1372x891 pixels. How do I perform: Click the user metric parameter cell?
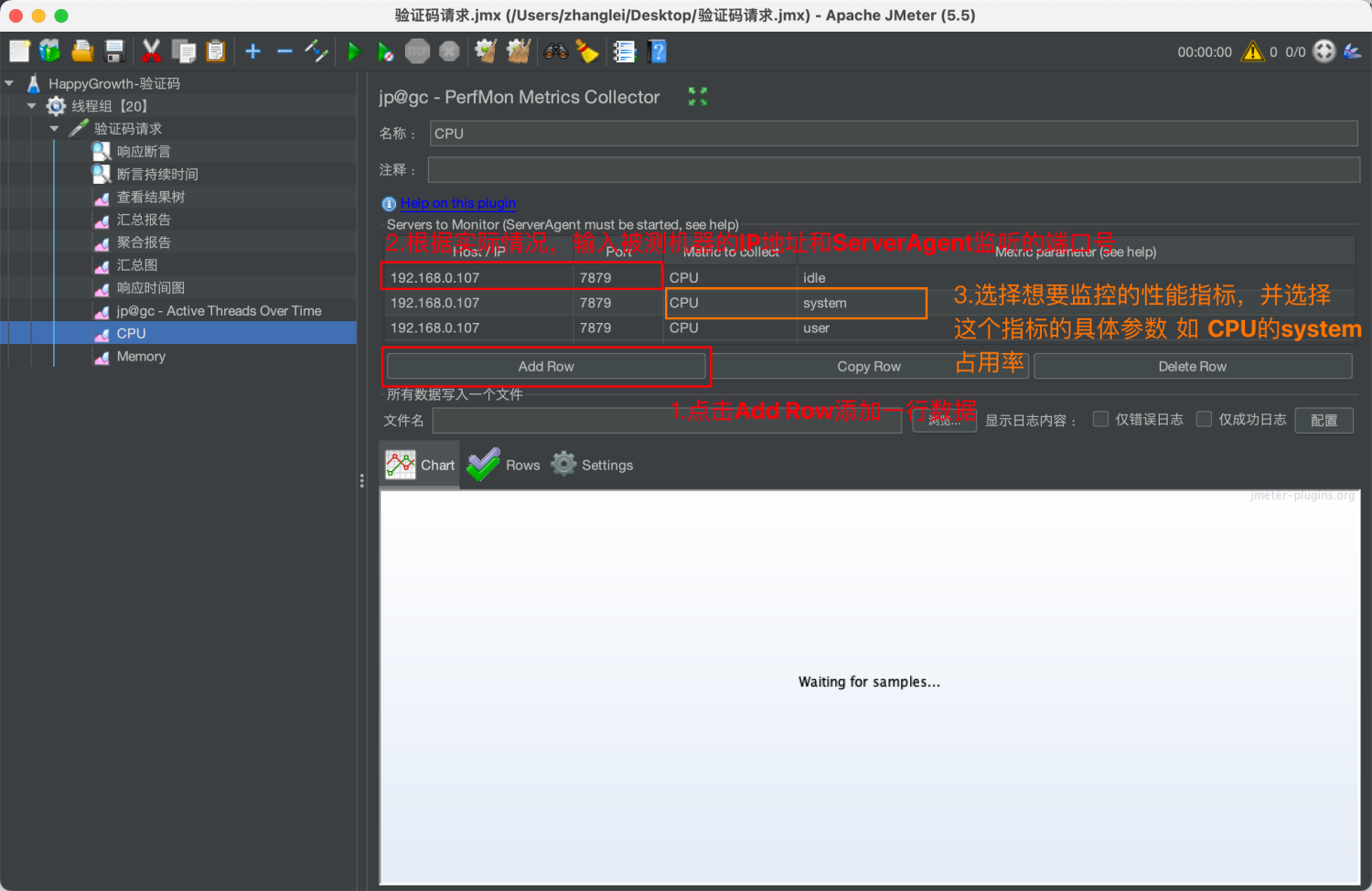[1076, 327]
